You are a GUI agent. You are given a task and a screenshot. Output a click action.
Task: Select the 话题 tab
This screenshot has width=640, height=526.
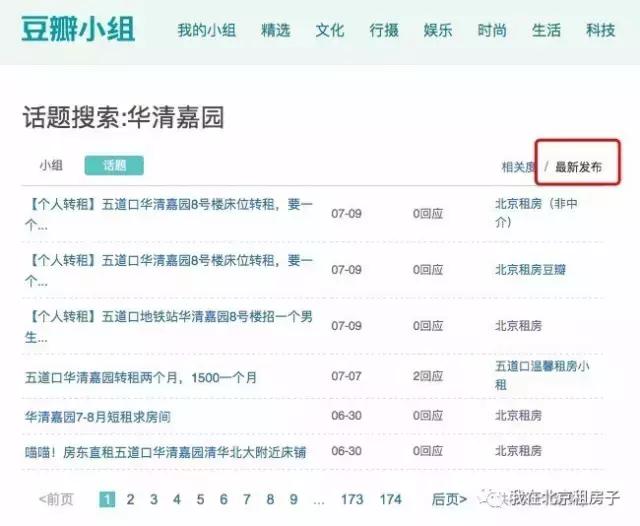pyautogui.click(x=114, y=165)
